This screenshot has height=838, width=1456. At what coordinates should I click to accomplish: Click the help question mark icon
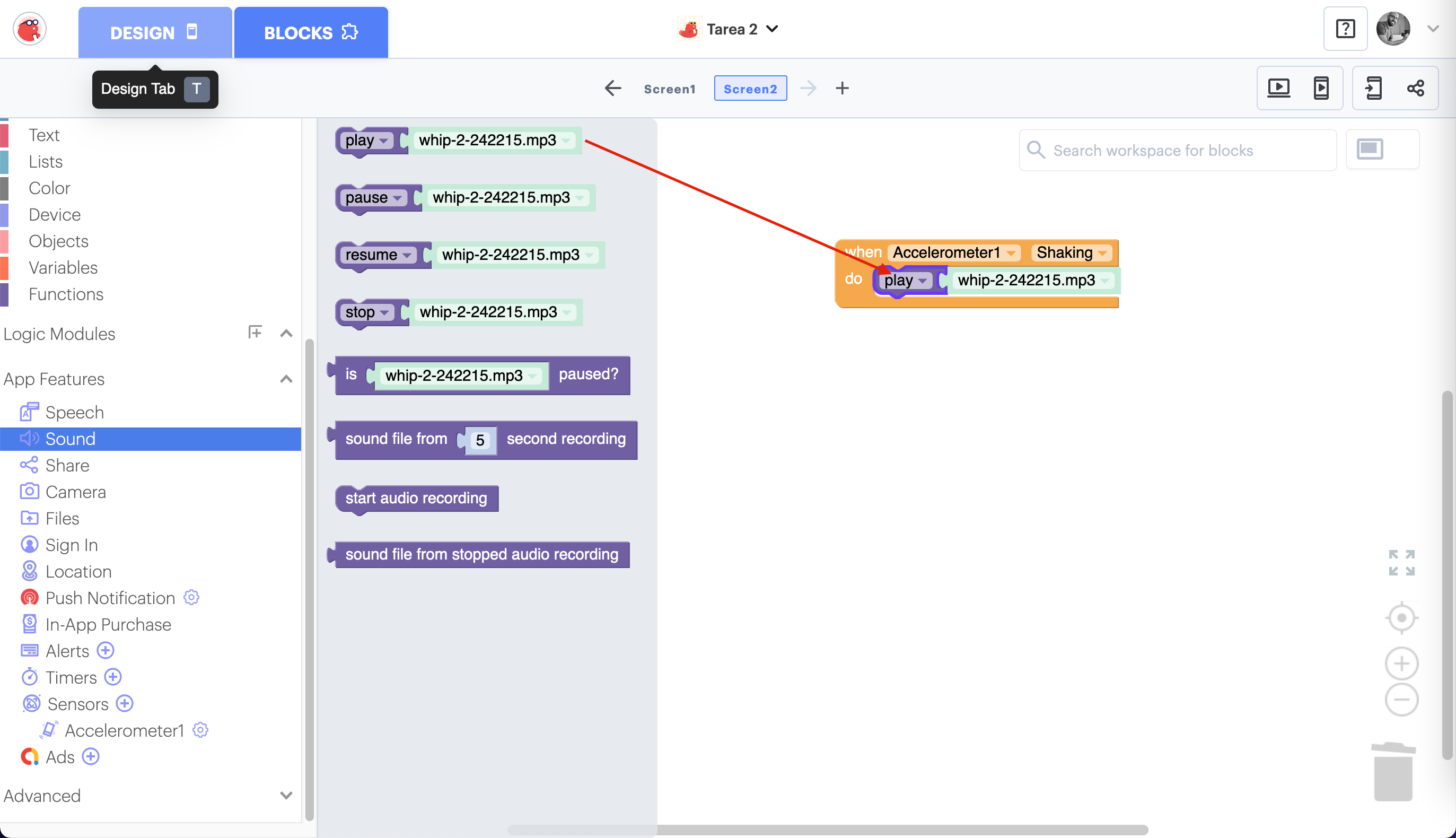click(1345, 29)
